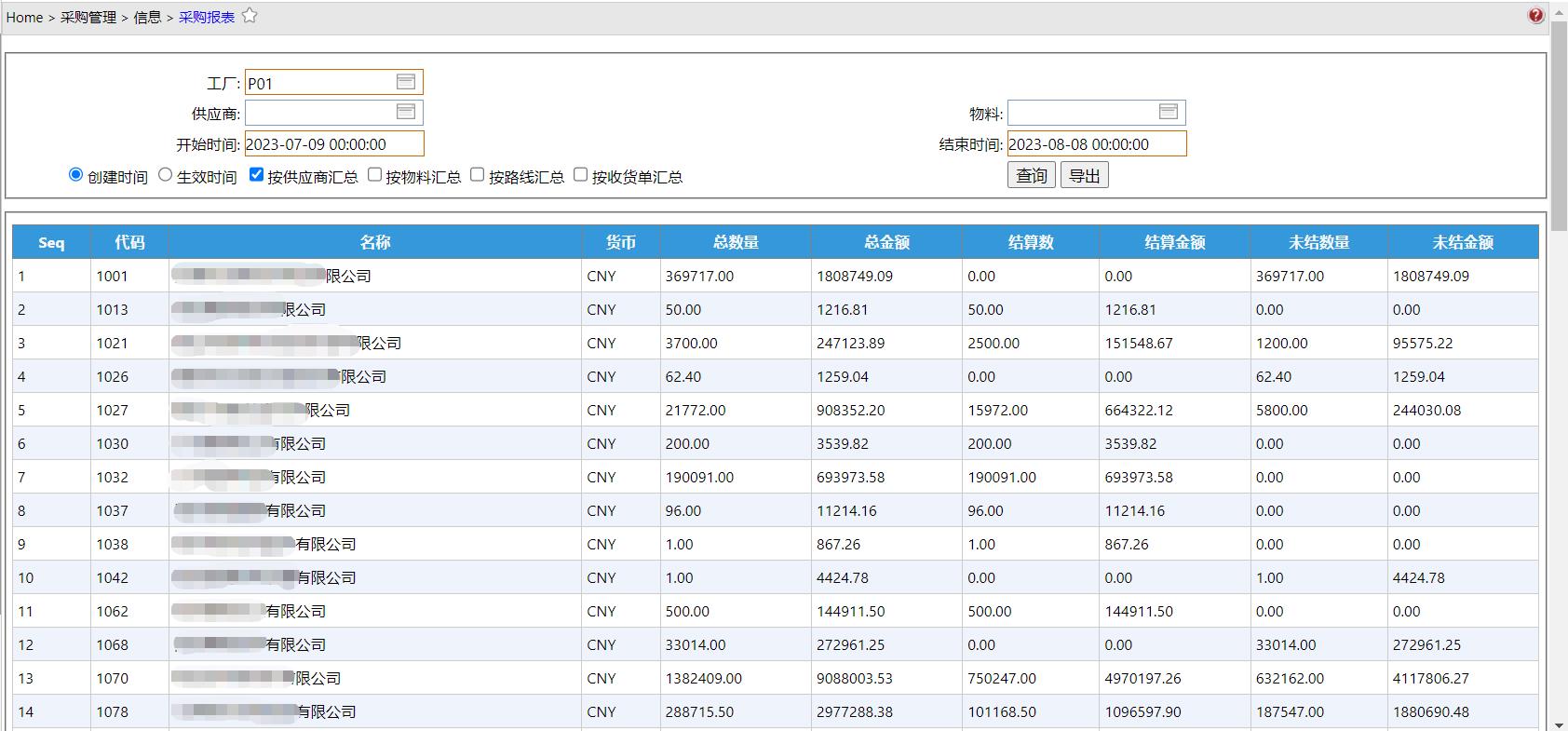Enable the 按路线汇总 checkbox

click(x=477, y=174)
